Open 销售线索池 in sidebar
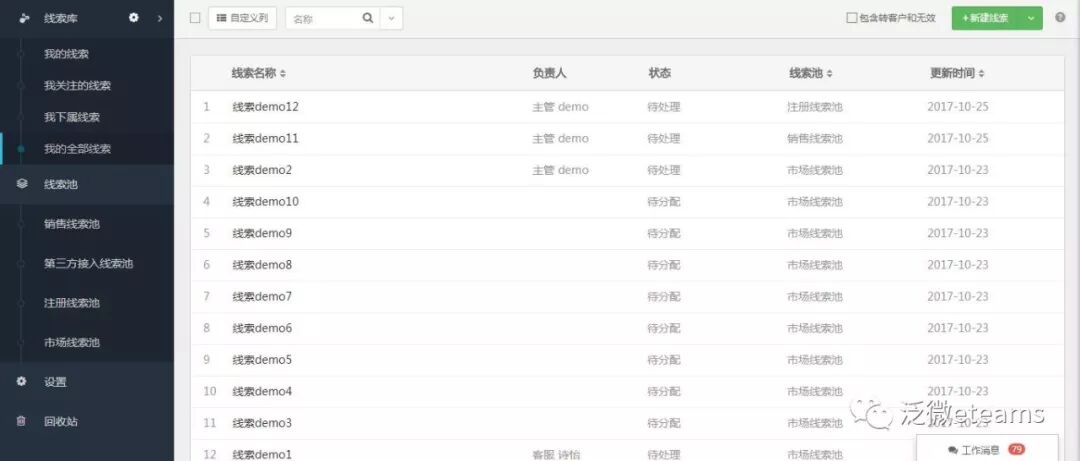The width and height of the screenshot is (1080, 461). (x=72, y=224)
